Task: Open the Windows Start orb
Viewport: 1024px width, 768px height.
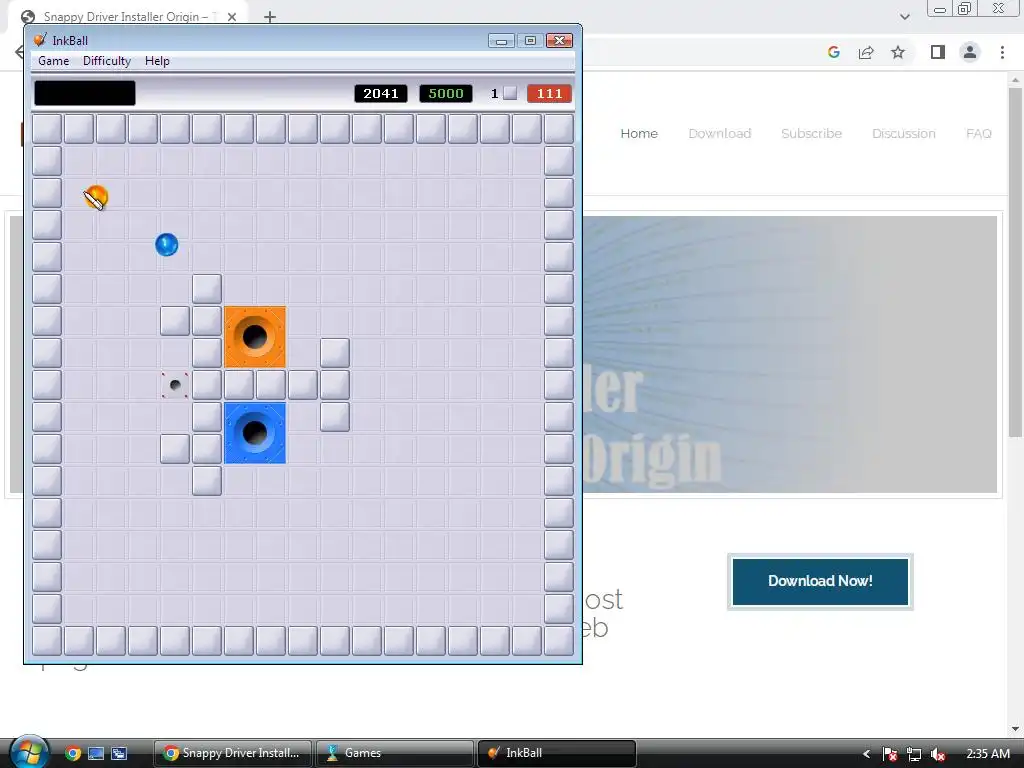Action: point(28,751)
